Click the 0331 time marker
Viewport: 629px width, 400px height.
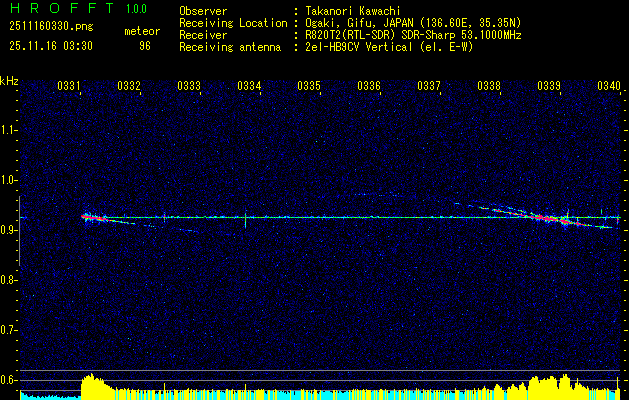pyautogui.click(x=69, y=85)
